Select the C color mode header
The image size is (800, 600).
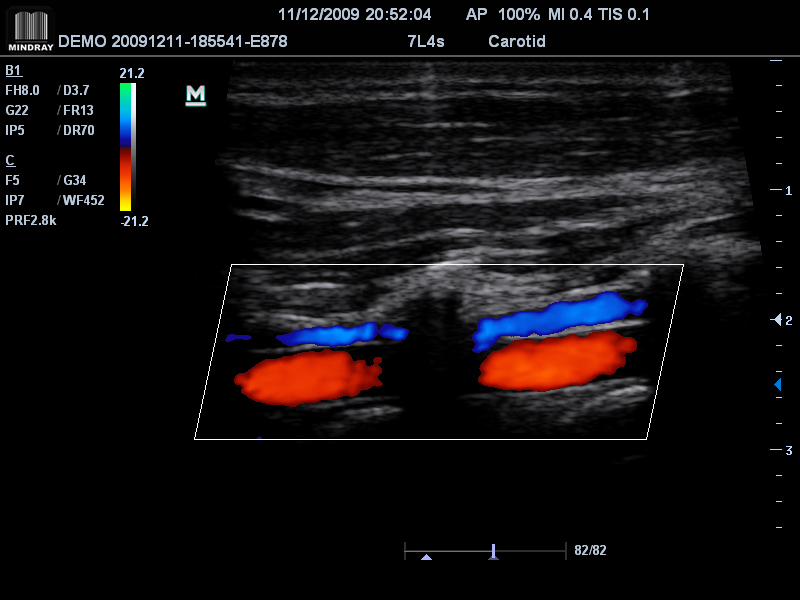coord(10,160)
